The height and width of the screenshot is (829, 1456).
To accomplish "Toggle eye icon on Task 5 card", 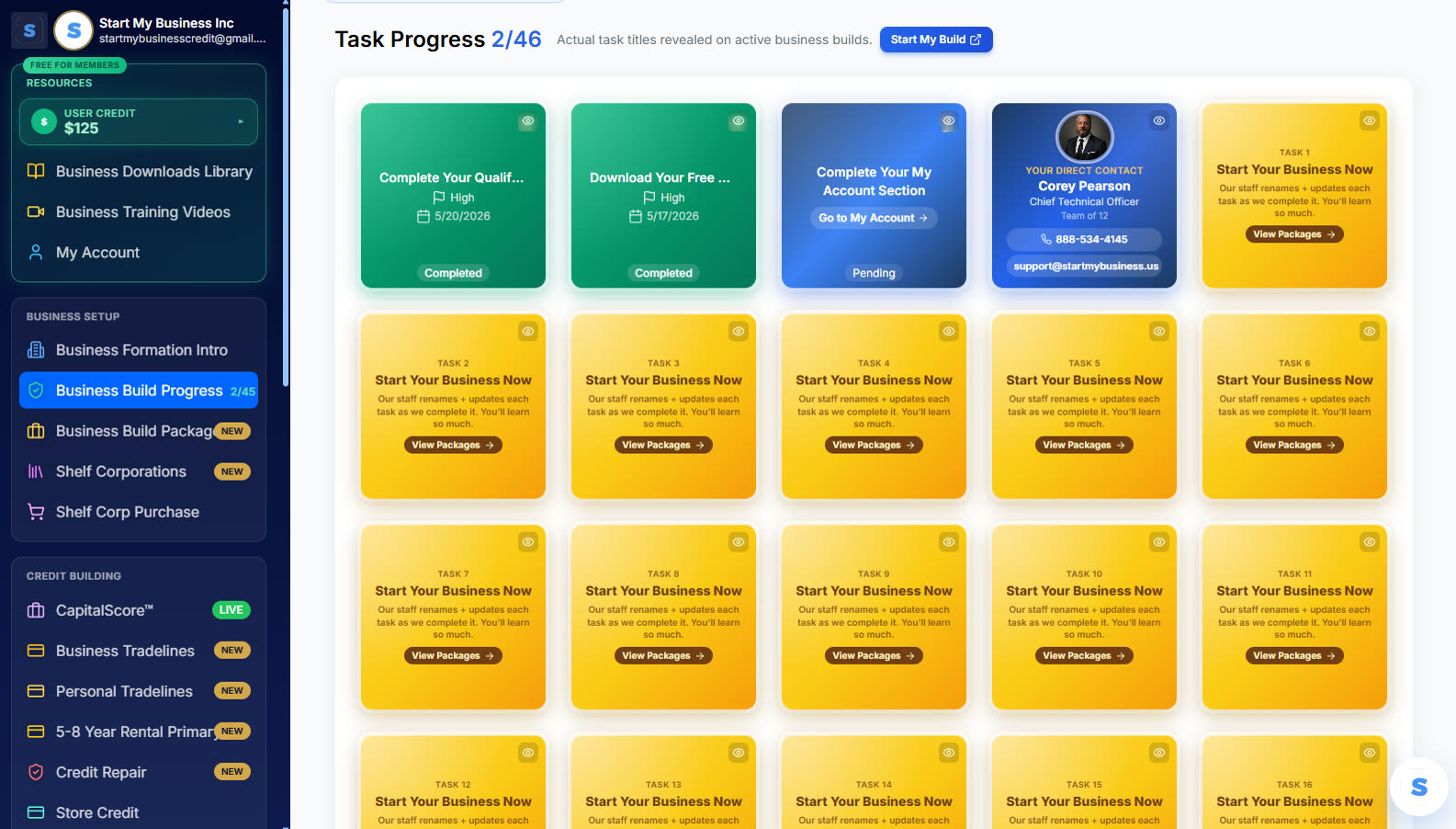I will point(1159,332).
